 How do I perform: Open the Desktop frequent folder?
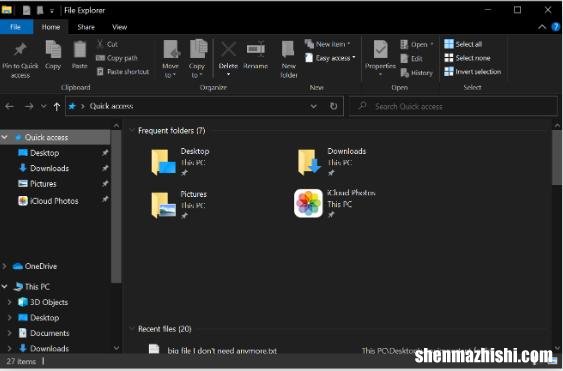[180, 162]
